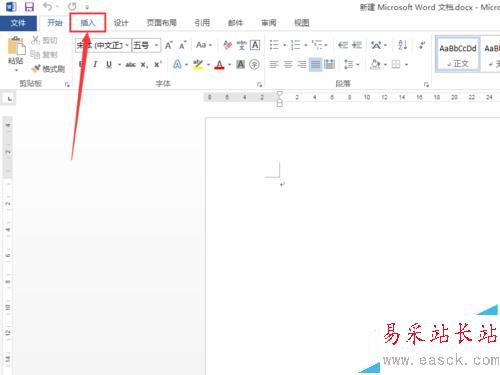The height and width of the screenshot is (375, 500).
Task: Click the tab stop selector at ruler corner
Action: [x=10, y=99]
